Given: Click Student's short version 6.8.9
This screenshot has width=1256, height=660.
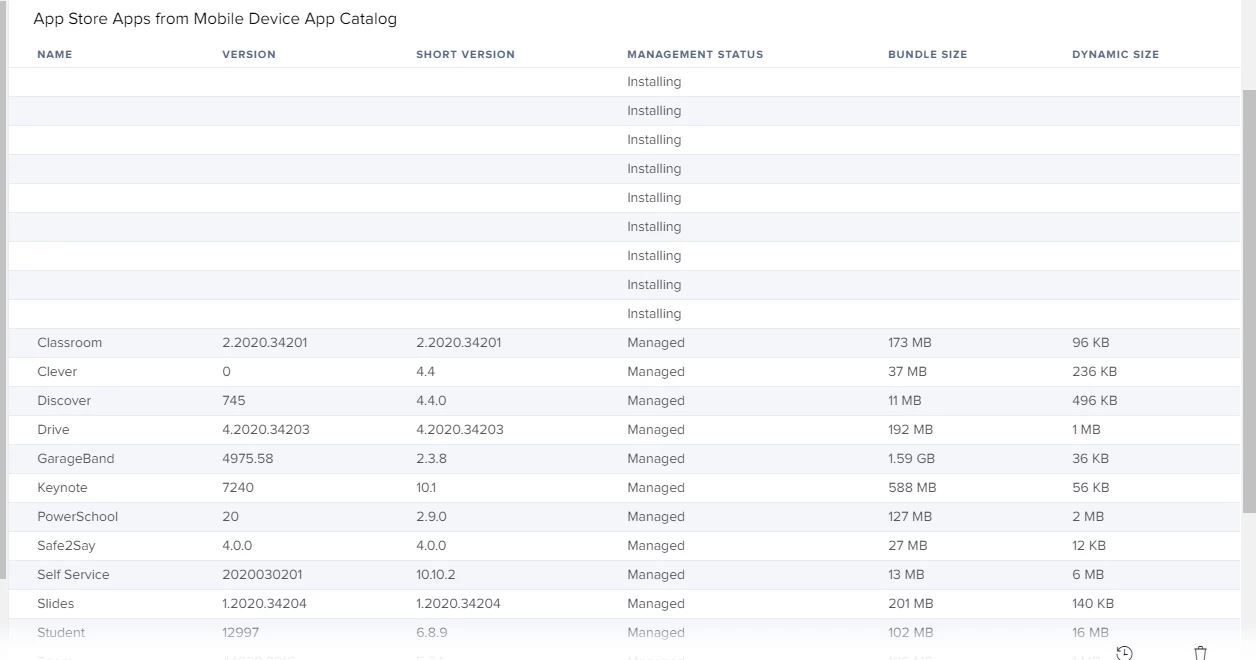Looking at the screenshot, I should 431,633.
